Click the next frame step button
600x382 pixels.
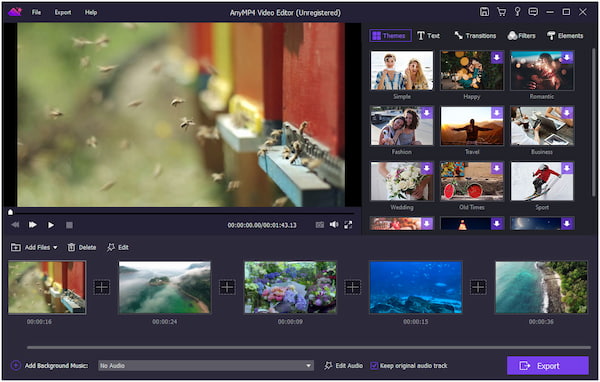tap(33, 225)
